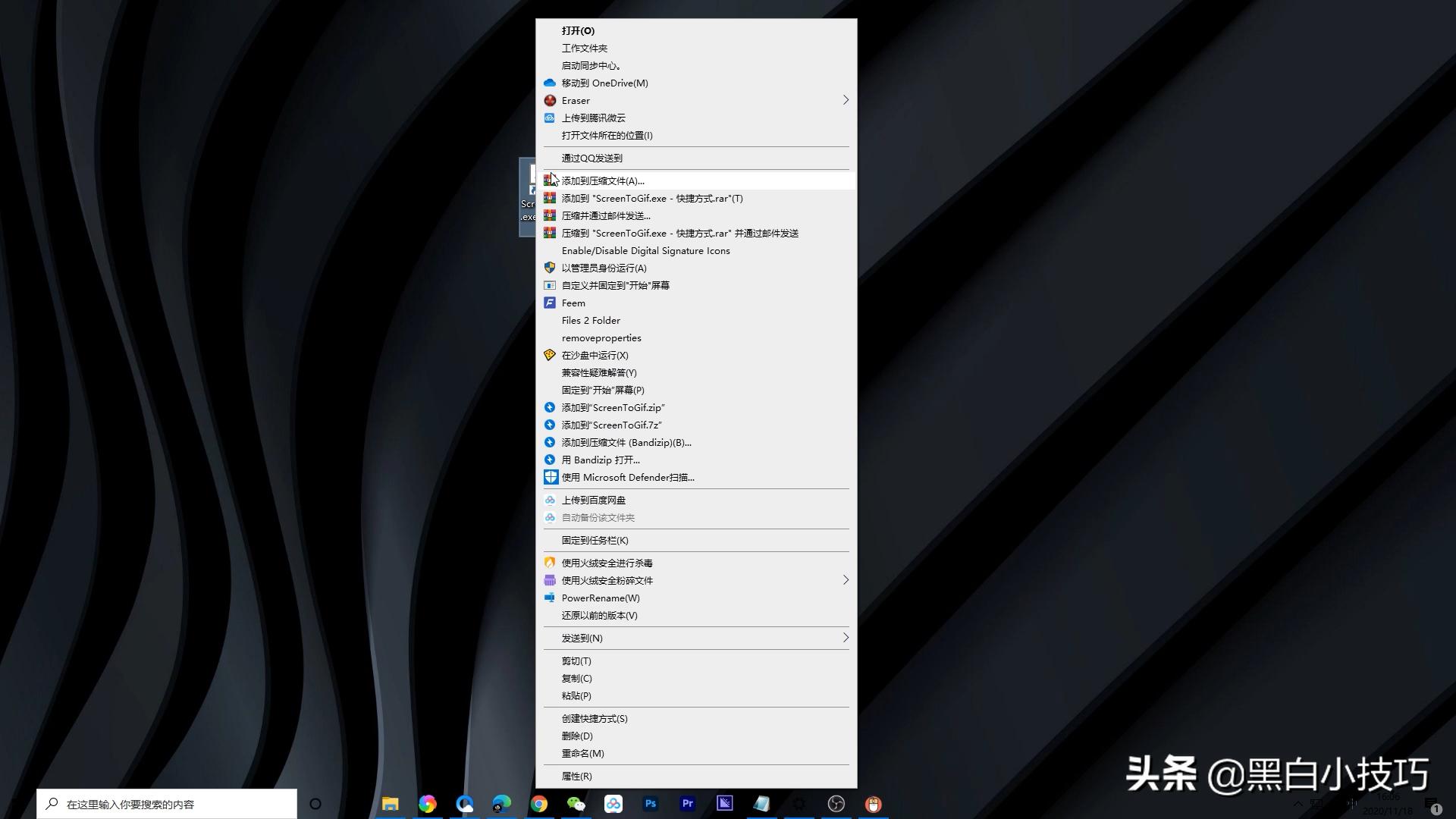Click the Sandboxie run icon
This screenshot has width=1456, height=819.
(x=550, y=355)
